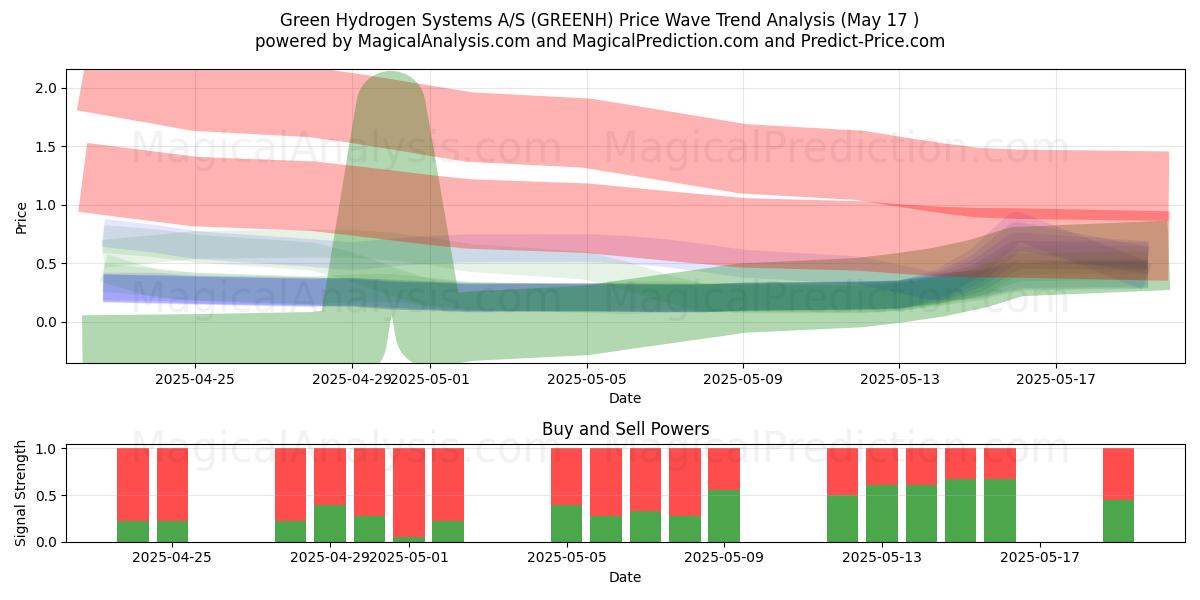Click the 2.0 tick on the Price axis
1200x600 pixels.
[x=47, y=88]
